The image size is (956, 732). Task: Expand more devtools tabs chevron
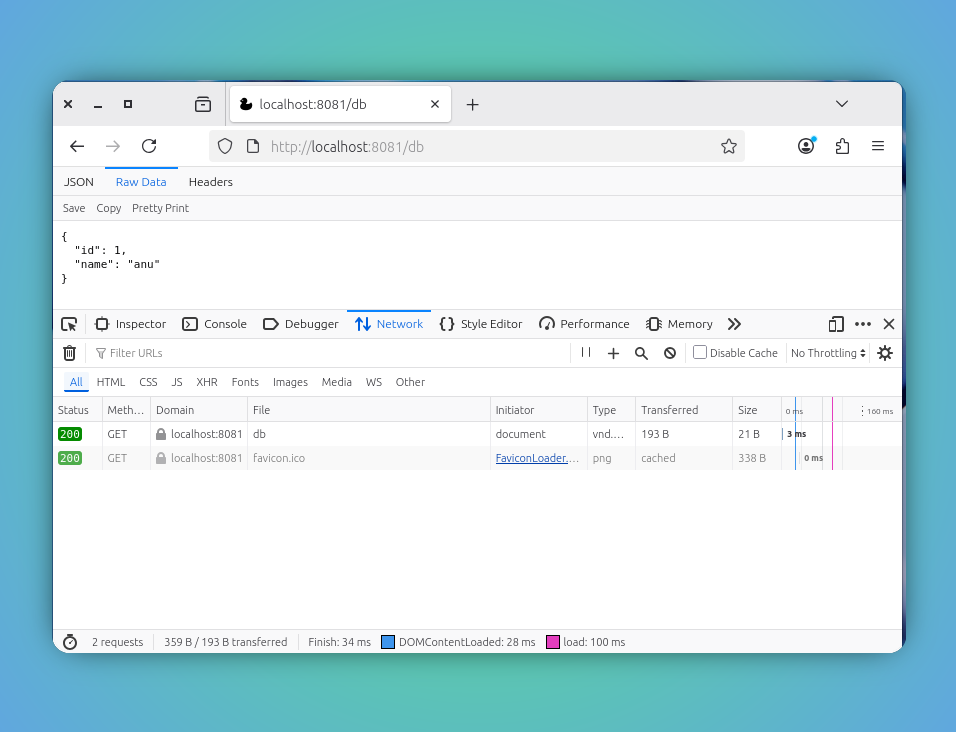coord(734,324)
